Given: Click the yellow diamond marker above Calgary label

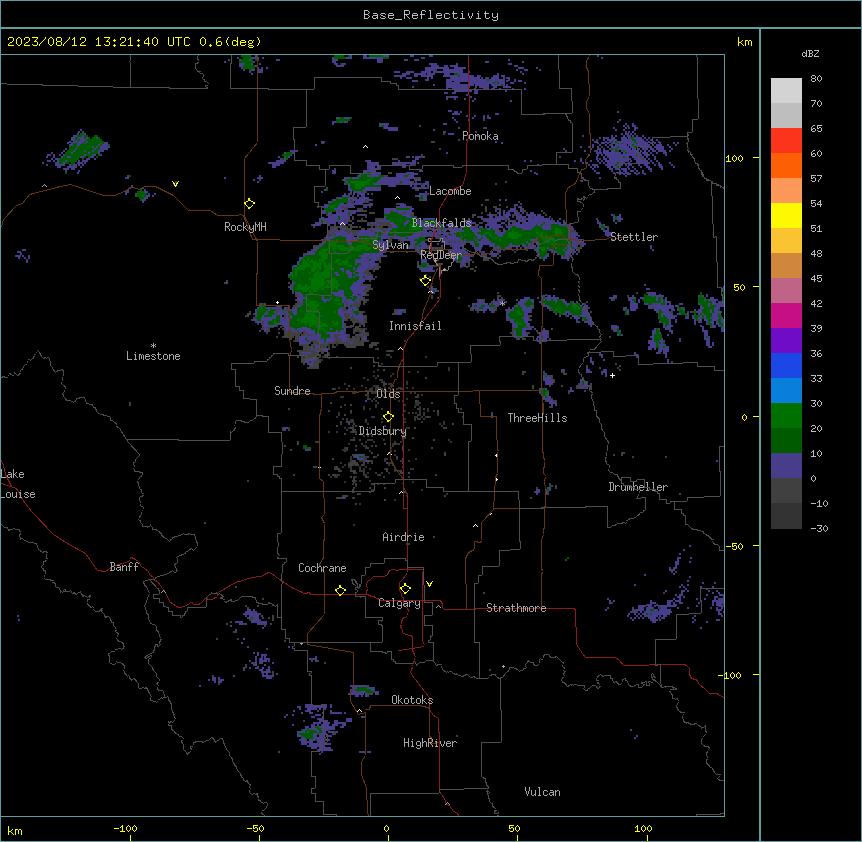Looking at the screenshot, I should click(405, 589).
